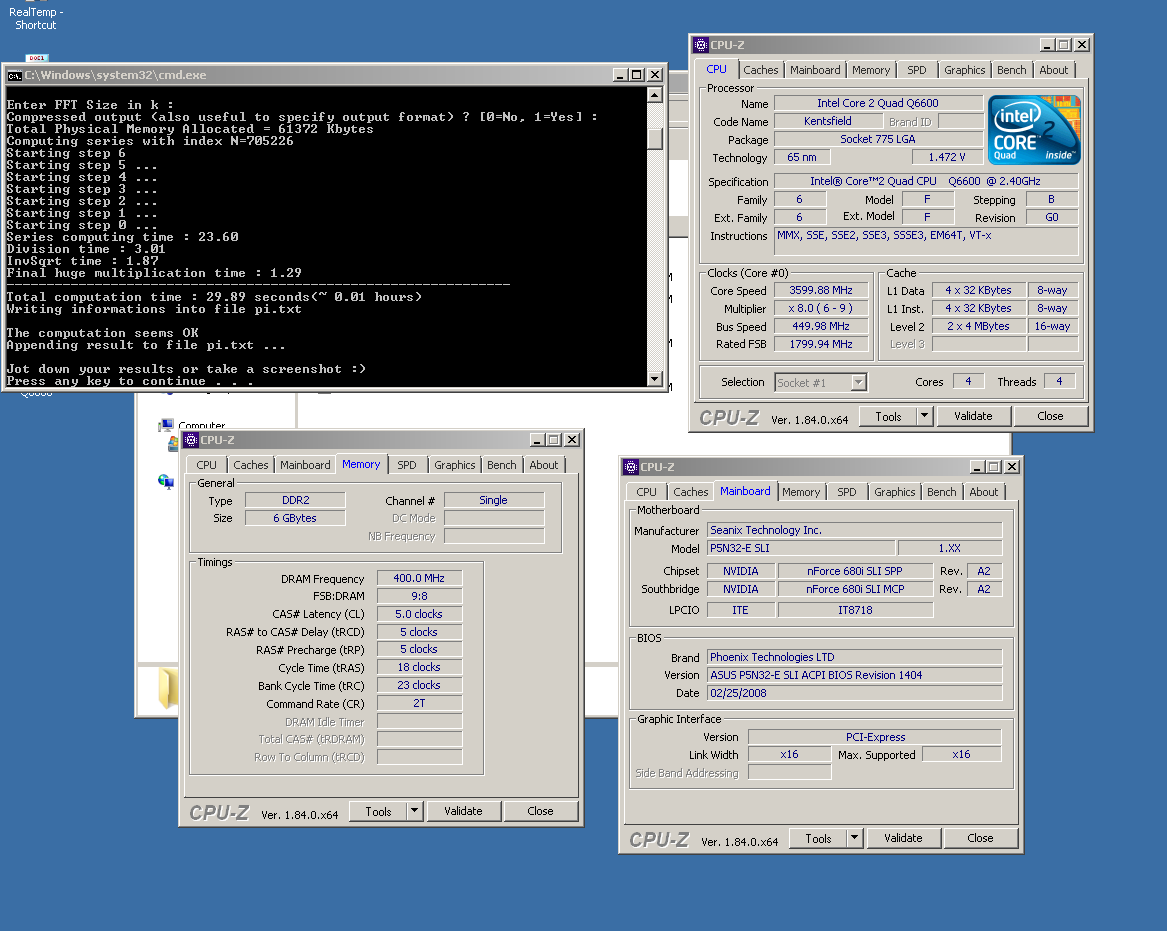Click Validate button in the Memory window
This screenshot has height=931, width=1167.
(x=464, y=811)
